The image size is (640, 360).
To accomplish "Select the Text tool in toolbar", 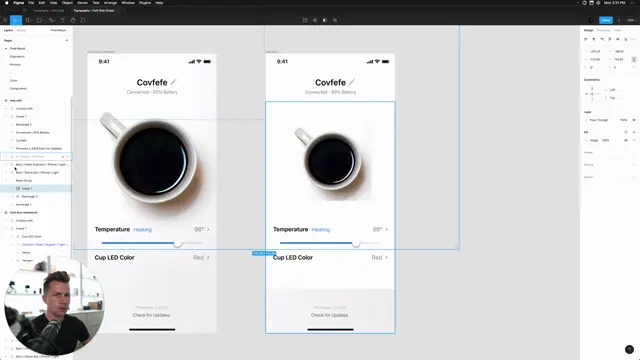I will click(x=63, y=20).
